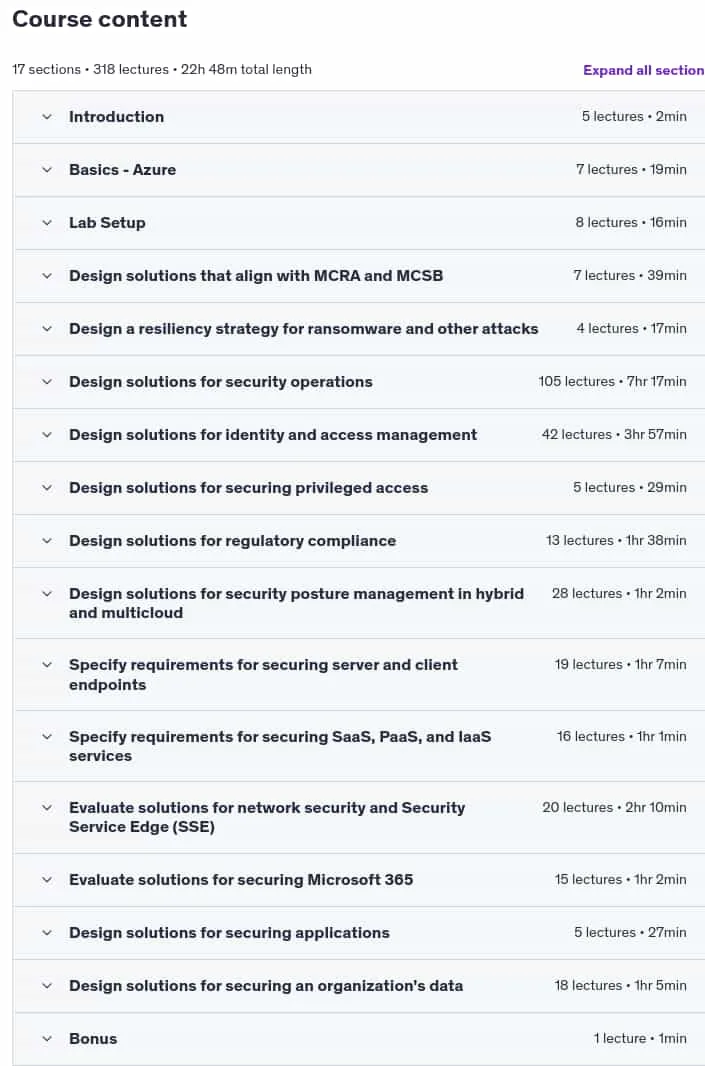Click the Bonus section title
Viewport: 705px width, 1066px height.
click(x=93, y=1039)
